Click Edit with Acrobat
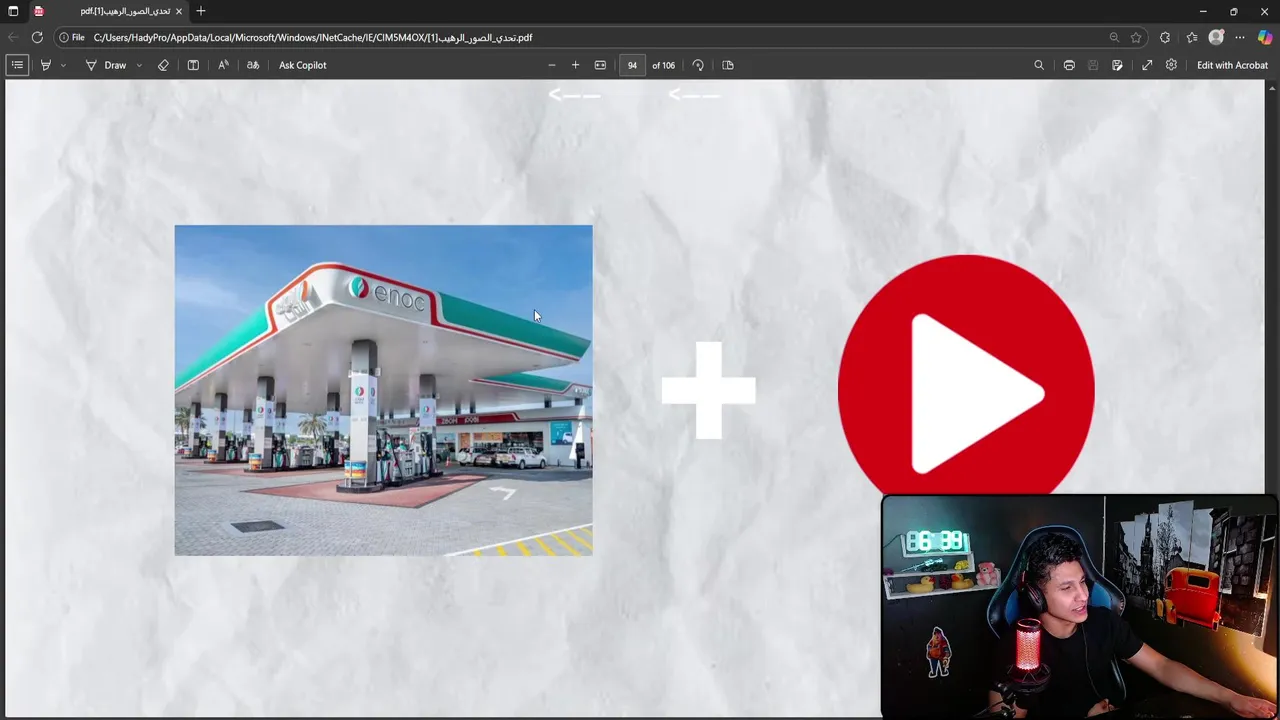 [1232, 65]
